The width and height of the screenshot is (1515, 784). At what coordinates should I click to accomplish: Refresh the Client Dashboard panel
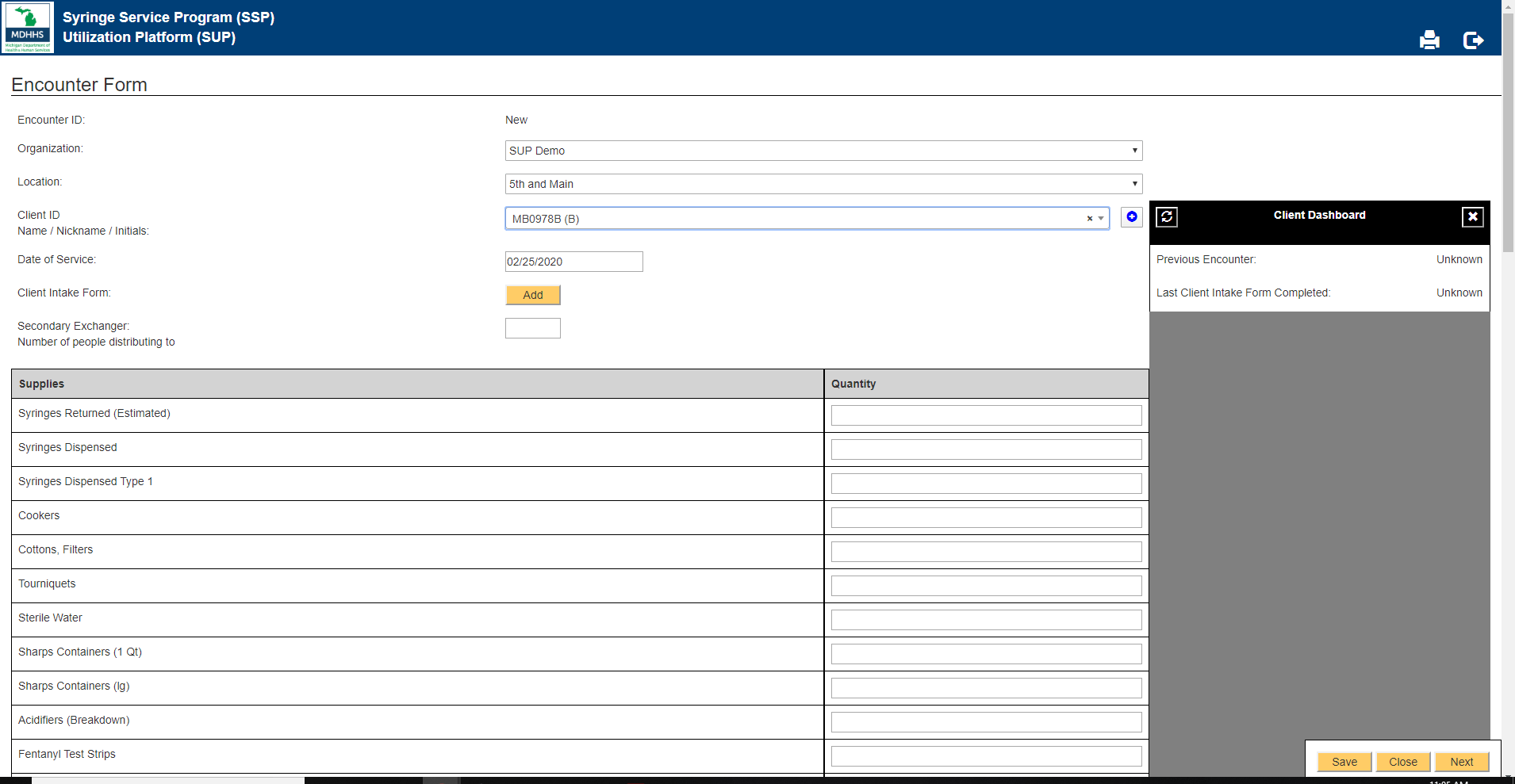pos(1167,216)
